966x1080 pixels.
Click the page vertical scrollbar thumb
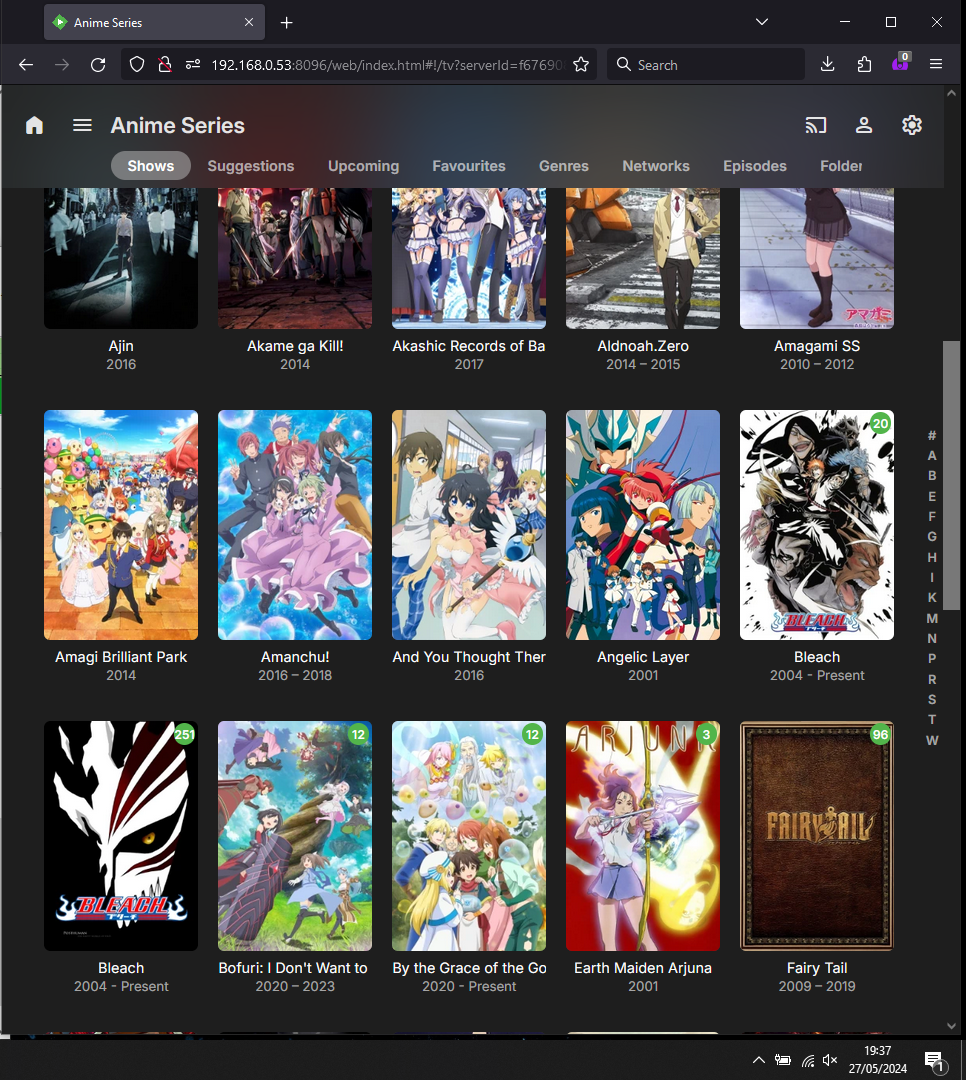952,475
